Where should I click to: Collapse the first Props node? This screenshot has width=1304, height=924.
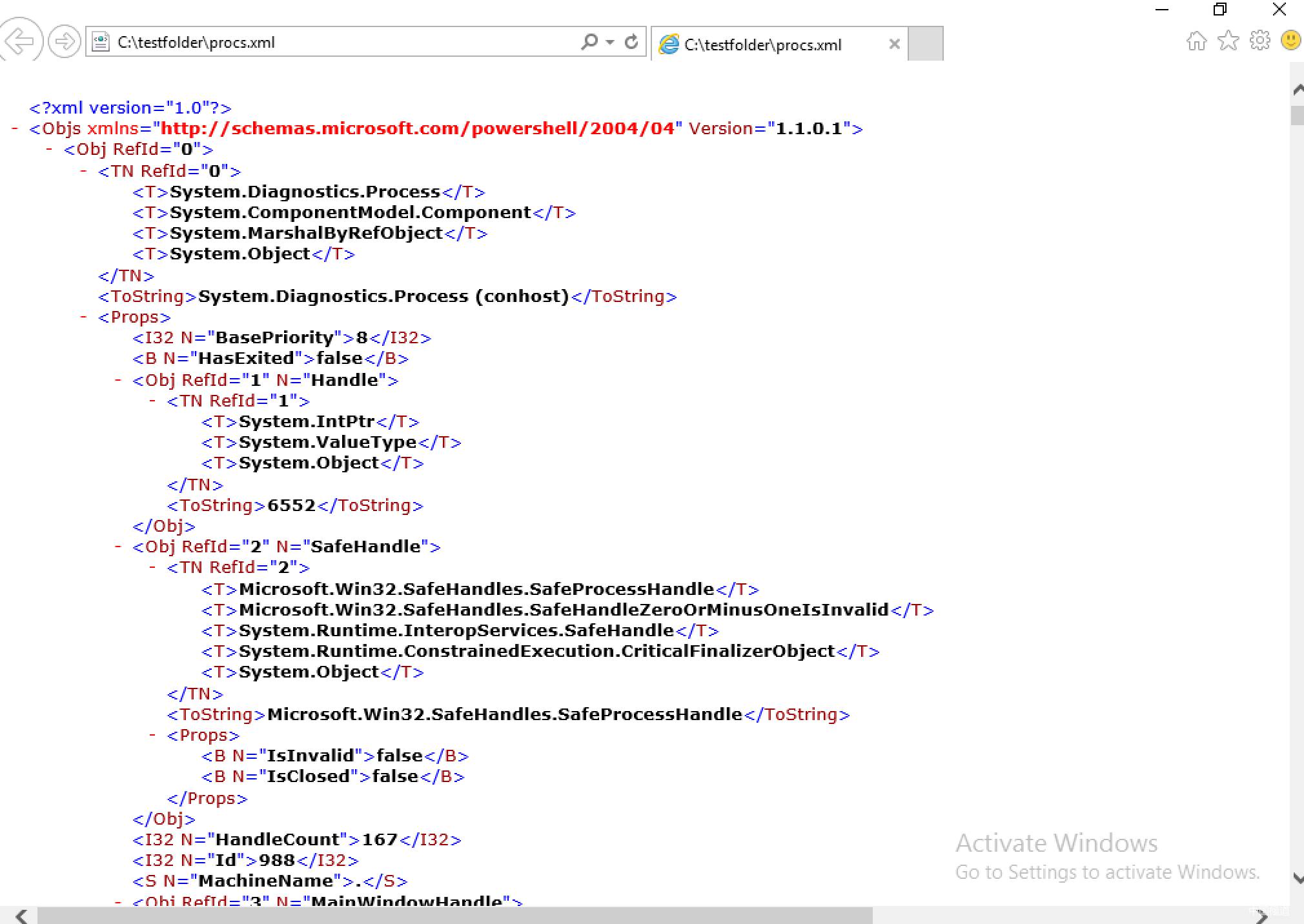(83, 317)
